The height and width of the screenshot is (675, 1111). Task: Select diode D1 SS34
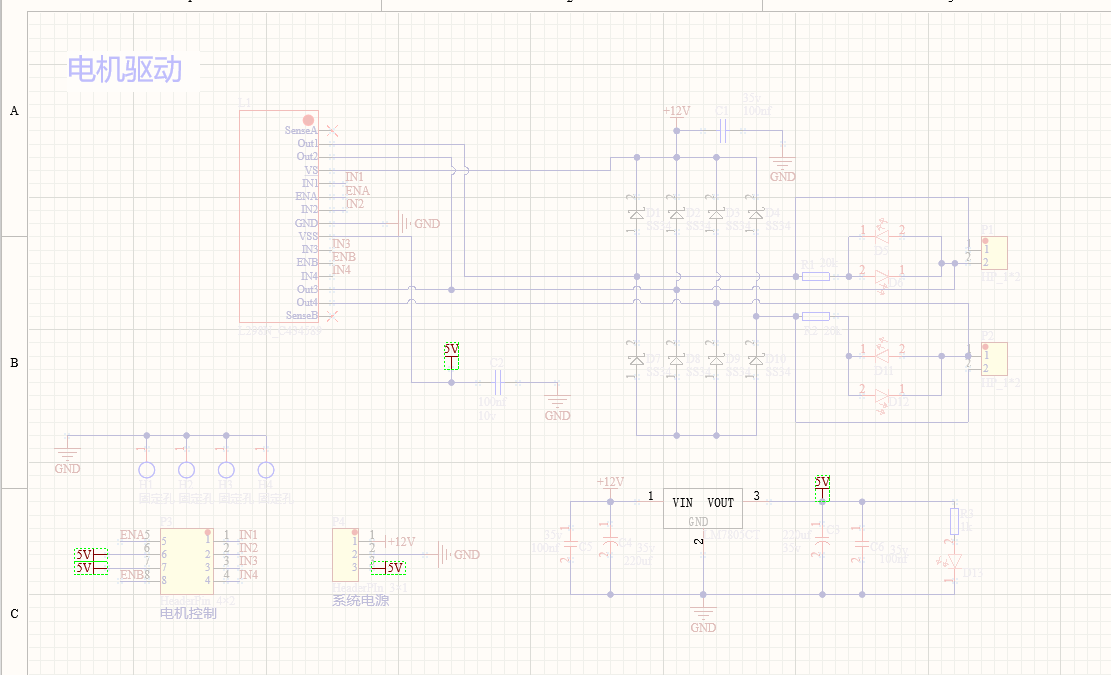pyautogui.click(x=636, y=214)
